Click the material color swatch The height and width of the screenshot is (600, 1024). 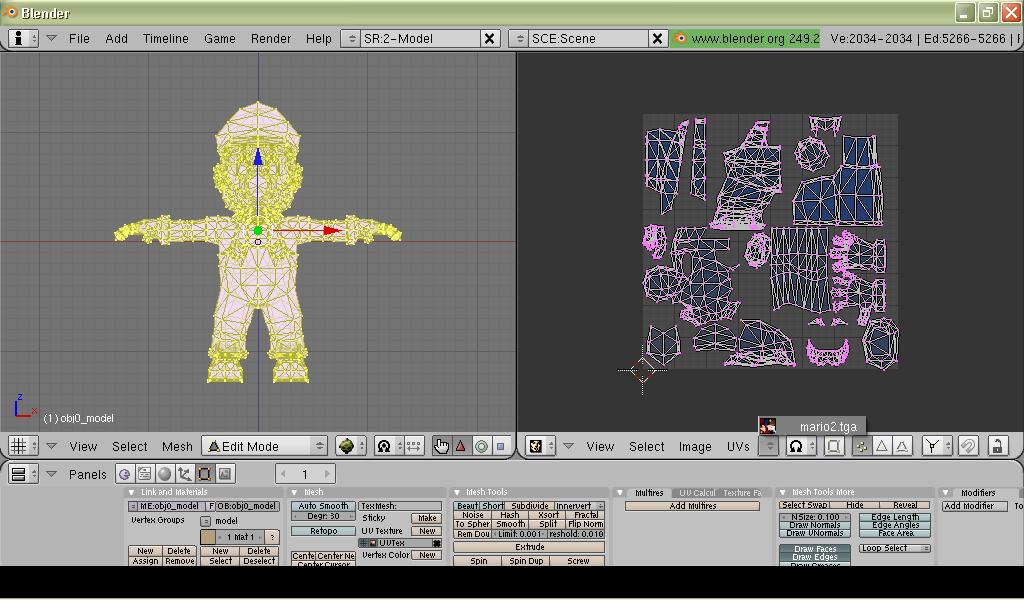coord(208,537)
